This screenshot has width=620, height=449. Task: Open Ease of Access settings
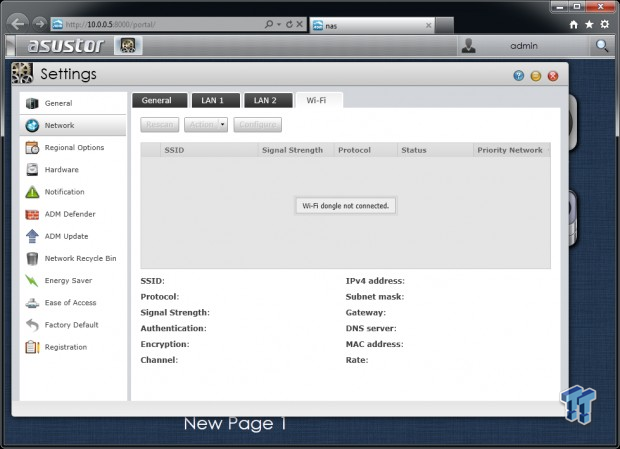tap(73, 302)
